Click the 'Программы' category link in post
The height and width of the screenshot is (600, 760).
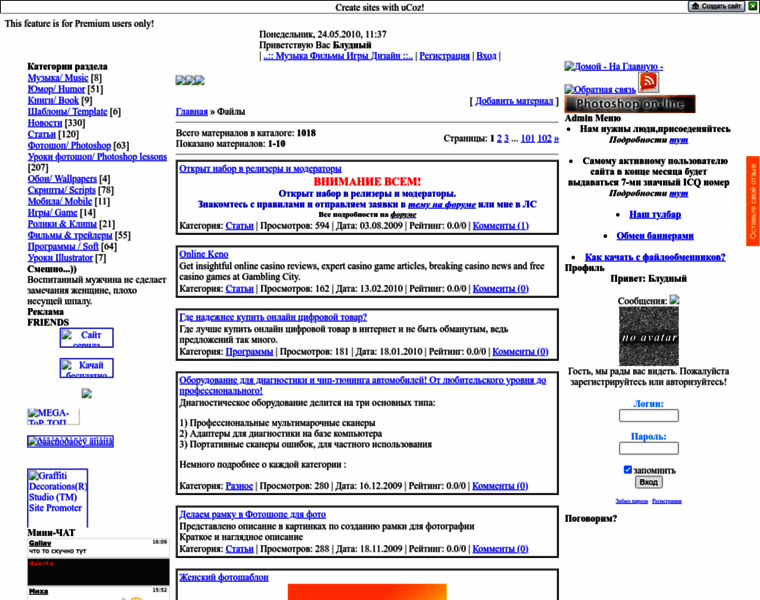250,351
